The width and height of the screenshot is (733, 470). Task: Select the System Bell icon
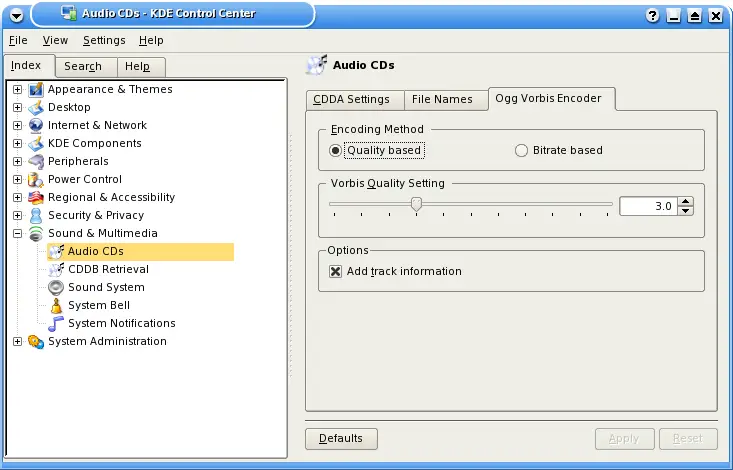(56, 305)
